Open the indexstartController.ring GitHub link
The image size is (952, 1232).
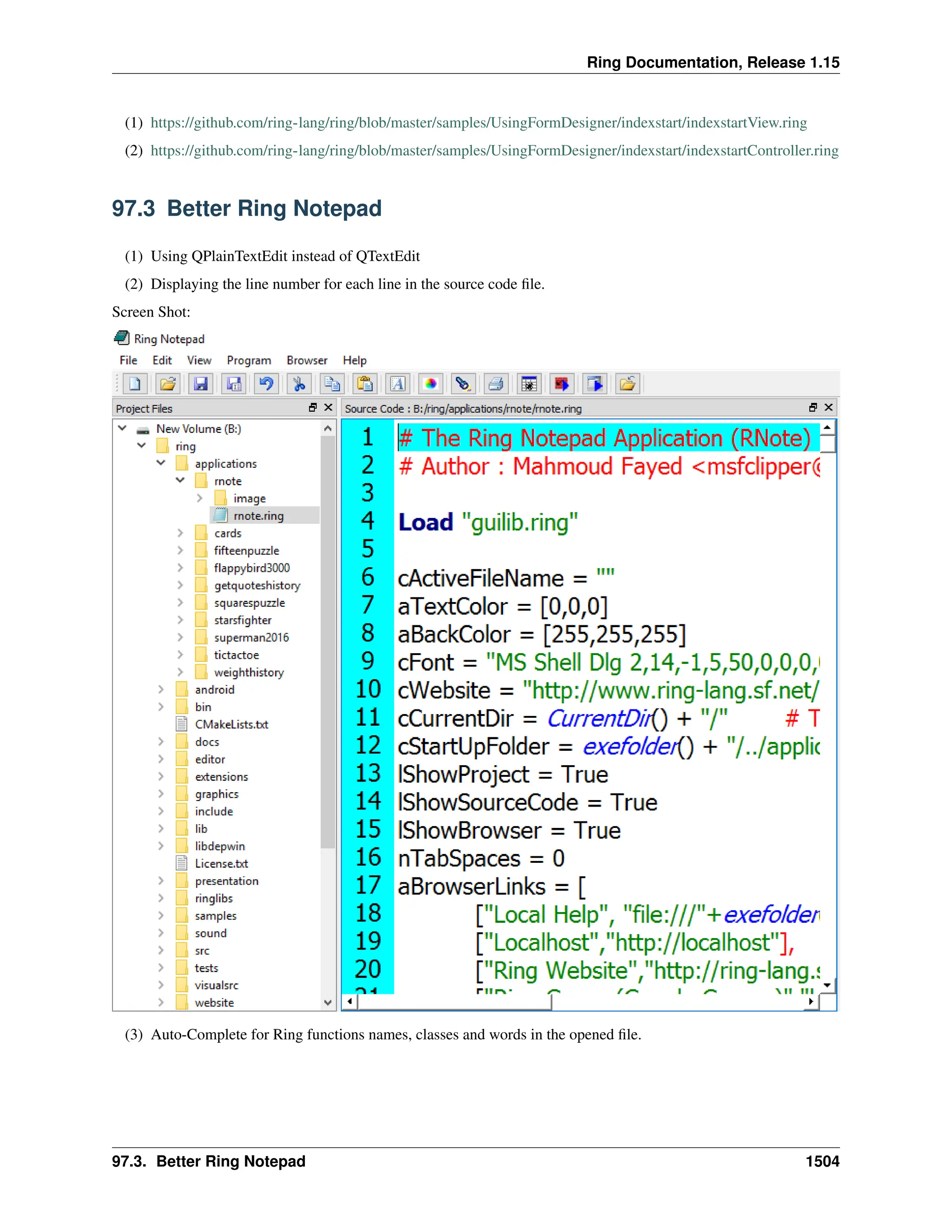[x=494, y=151]
